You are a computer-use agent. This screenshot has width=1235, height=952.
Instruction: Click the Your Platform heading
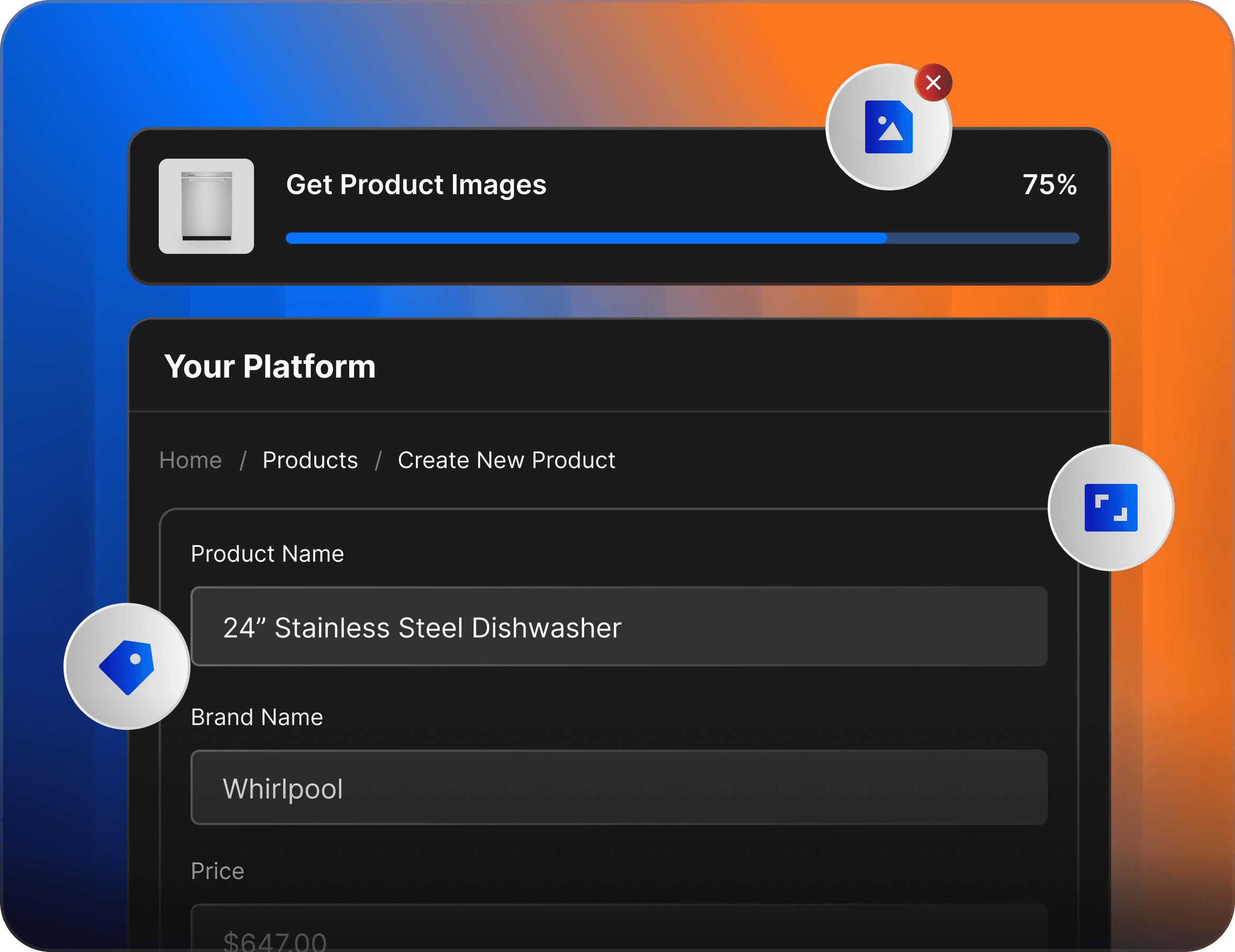[270, 367]
